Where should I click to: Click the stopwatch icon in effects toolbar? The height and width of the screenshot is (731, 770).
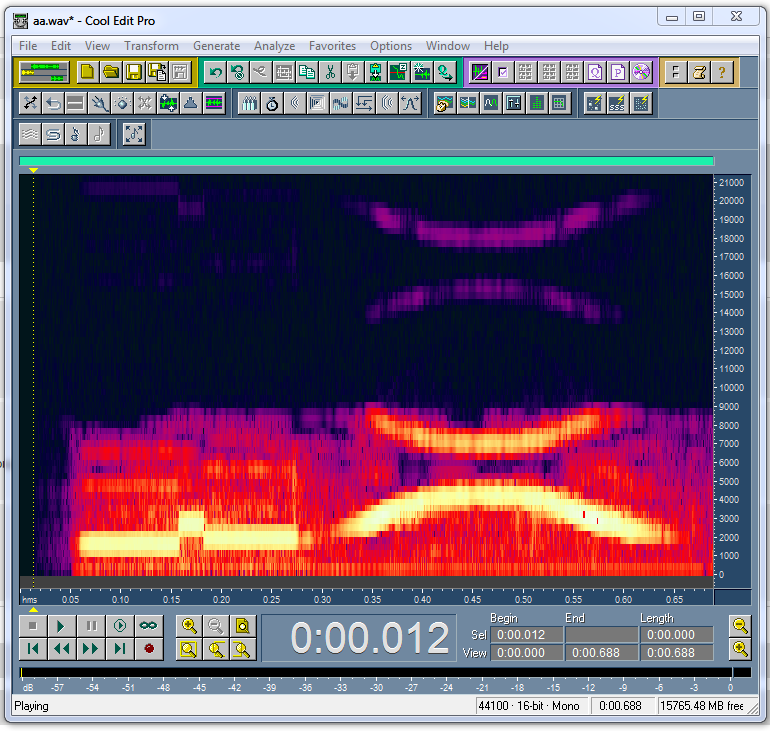pos(272,103)
